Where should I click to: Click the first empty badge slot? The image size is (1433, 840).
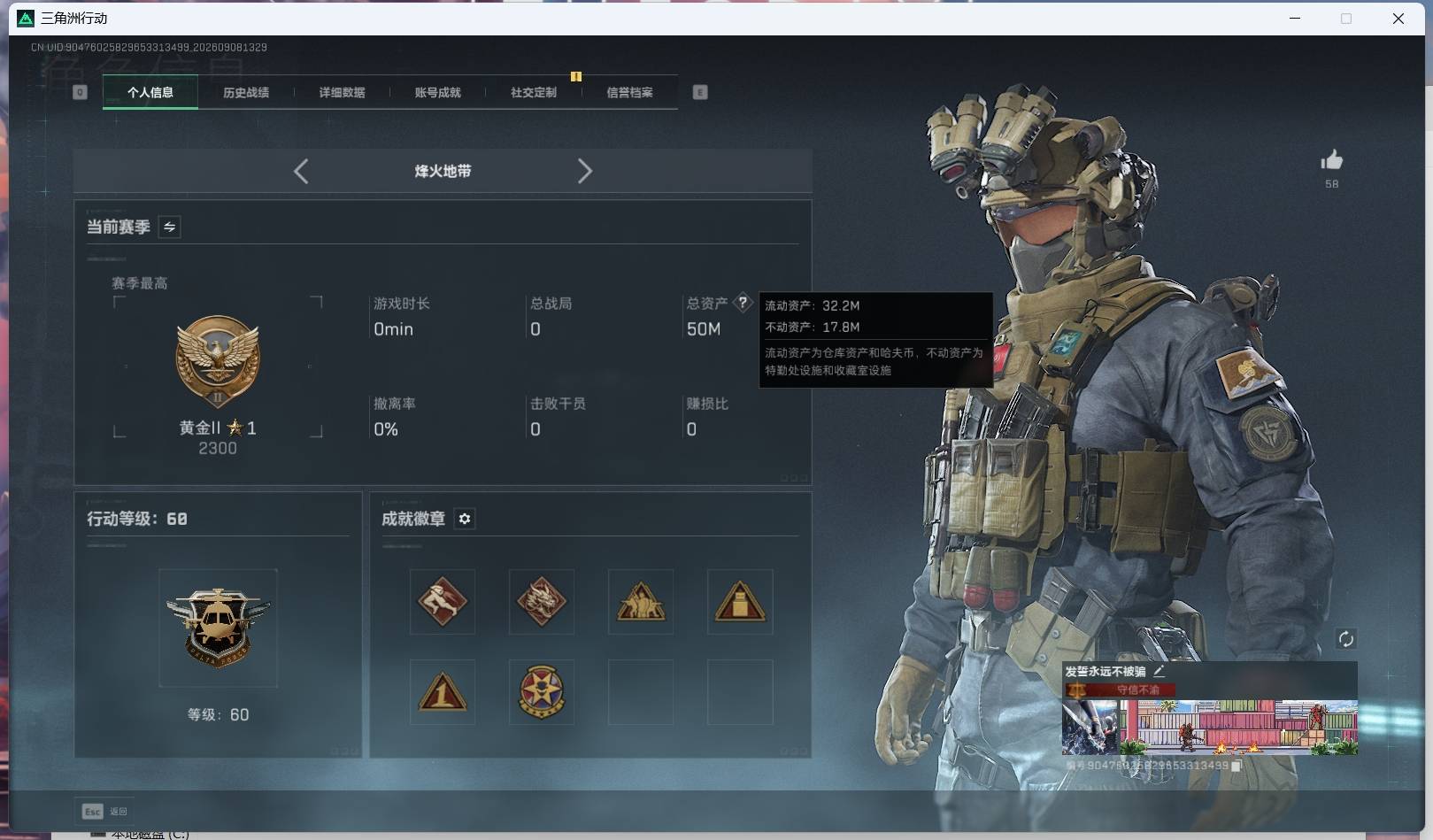(x=641, y=692)
